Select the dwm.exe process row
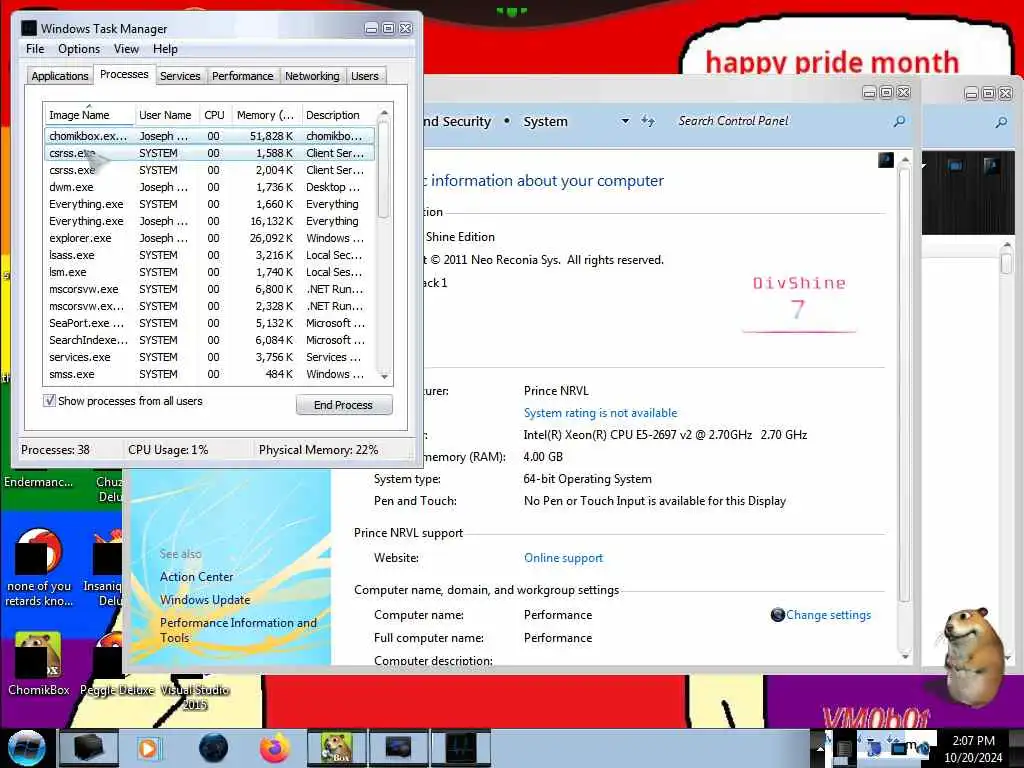The height and width of the screenshot is (768, 1024). pos(210,187)
